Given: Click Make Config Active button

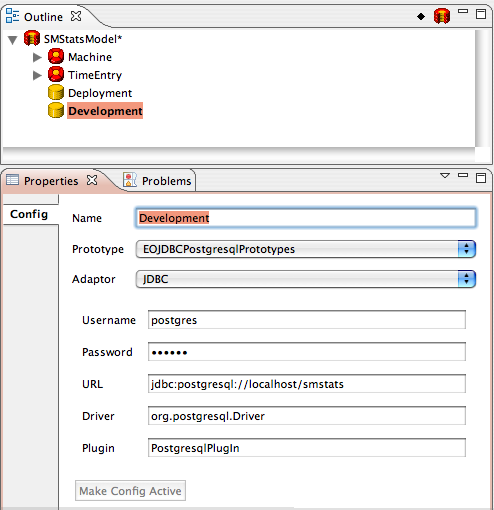Looking at the screenshot, I should (x=130, y=491).
